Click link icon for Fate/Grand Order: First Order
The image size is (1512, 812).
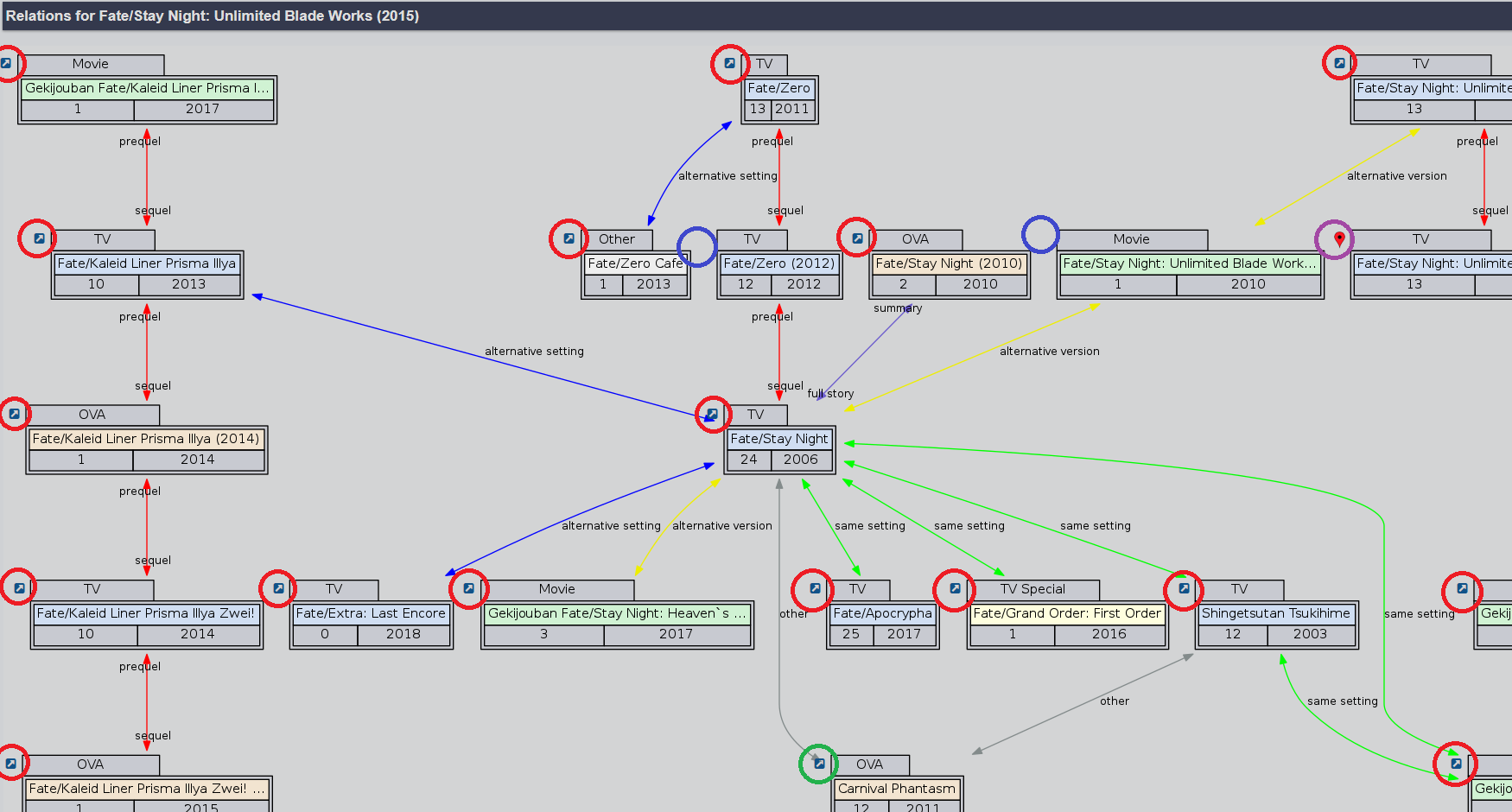pyautogui.click(x=955, y=589)
